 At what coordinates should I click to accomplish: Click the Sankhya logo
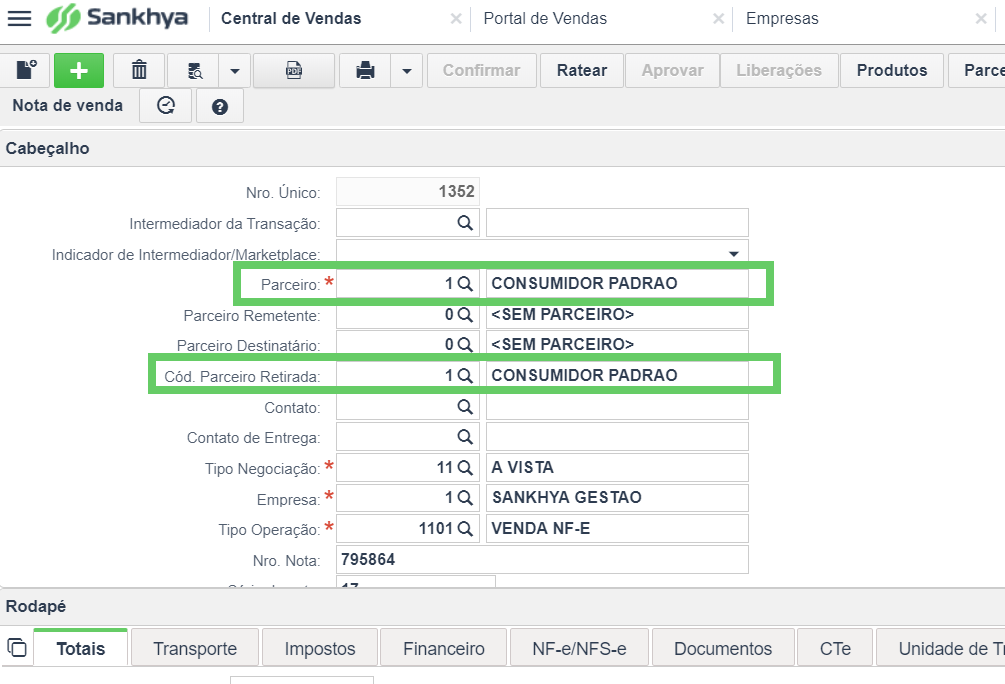pyautogui.click(x=117, y=18)
